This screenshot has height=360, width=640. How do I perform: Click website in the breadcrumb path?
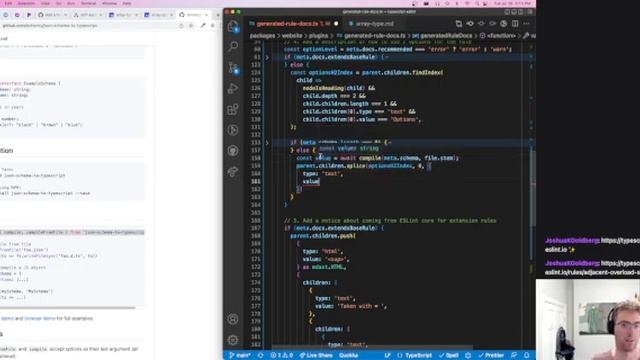tap(292, 36)
